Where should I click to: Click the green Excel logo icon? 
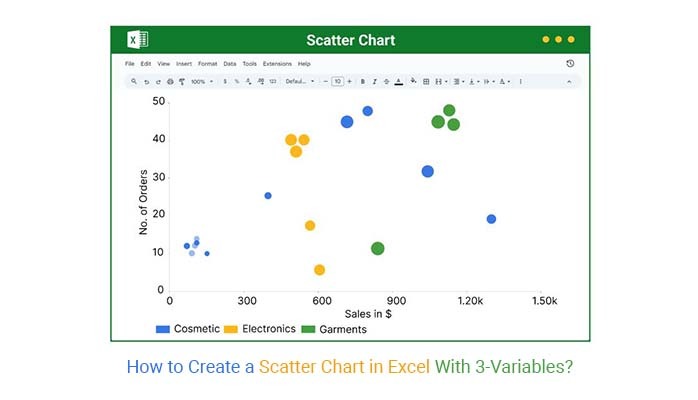137,40
